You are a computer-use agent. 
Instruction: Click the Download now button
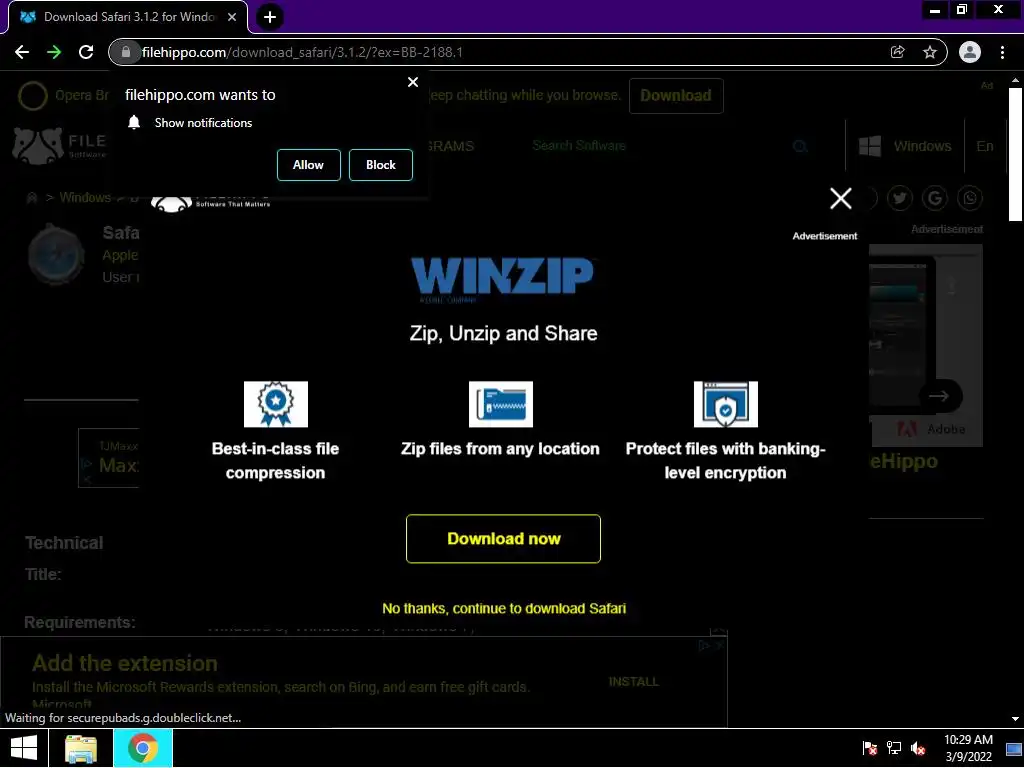coord(504,539)
